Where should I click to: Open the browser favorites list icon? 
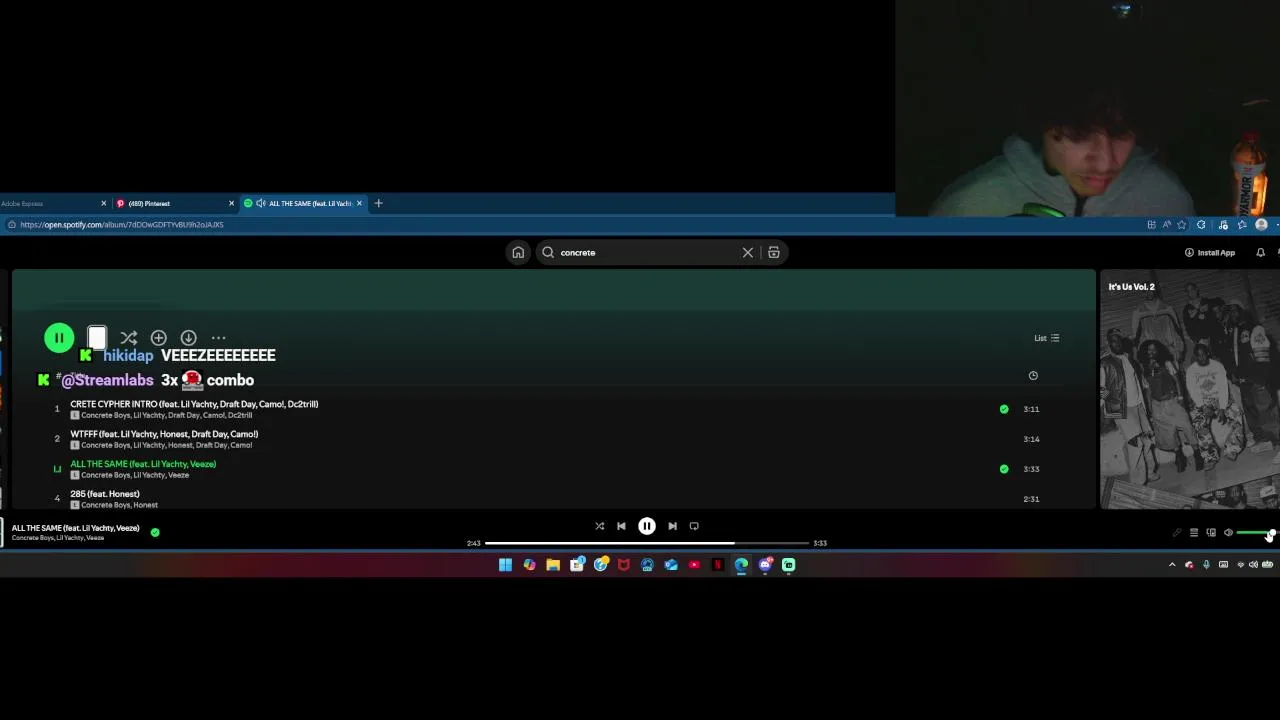[x=1242, y=225]
